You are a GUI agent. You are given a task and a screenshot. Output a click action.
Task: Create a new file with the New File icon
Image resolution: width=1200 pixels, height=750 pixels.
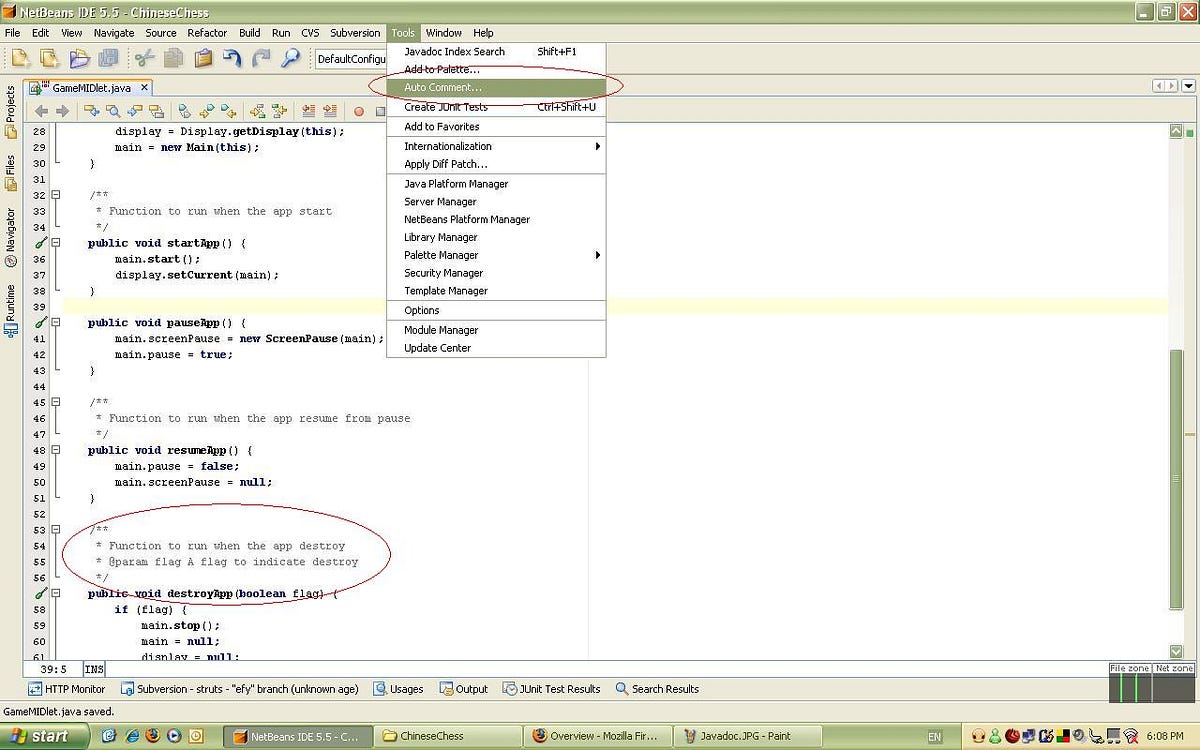pyautogui.click(x=18, y=58)
